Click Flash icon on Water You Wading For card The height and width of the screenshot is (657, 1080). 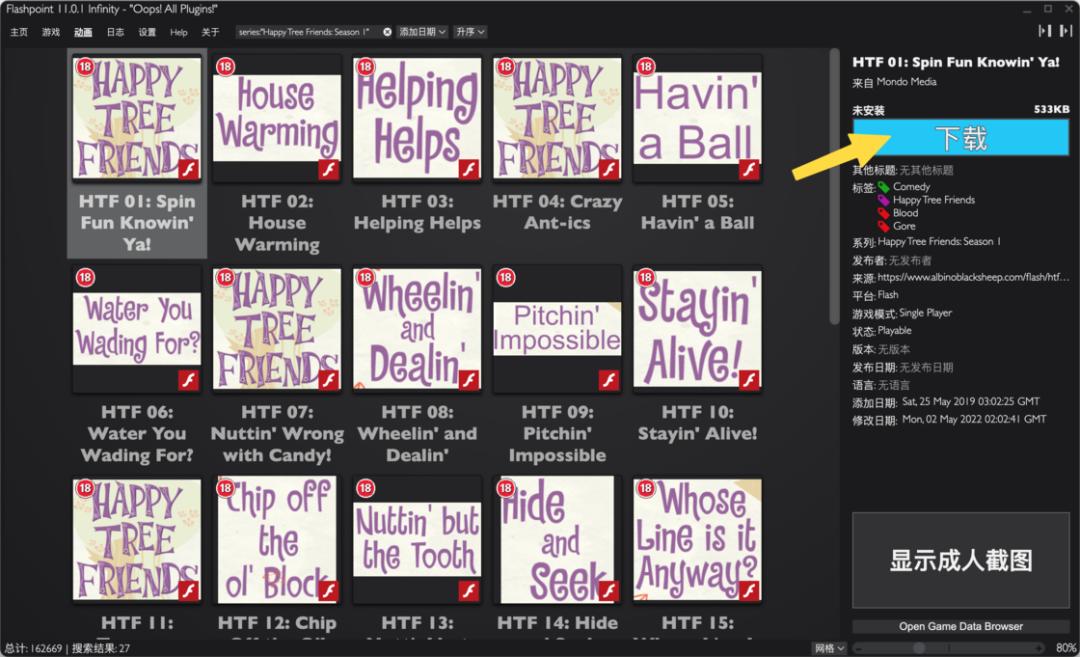189,380
